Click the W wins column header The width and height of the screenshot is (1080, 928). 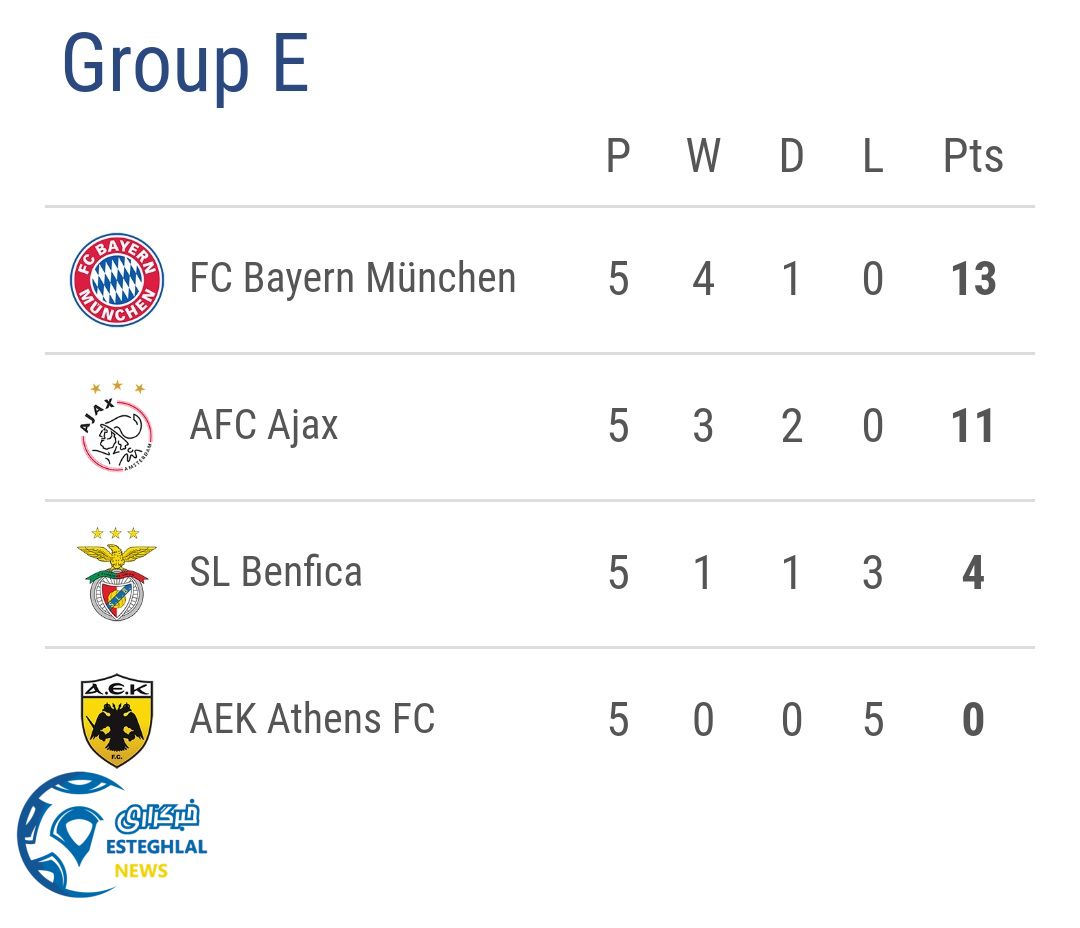point(703,157)
